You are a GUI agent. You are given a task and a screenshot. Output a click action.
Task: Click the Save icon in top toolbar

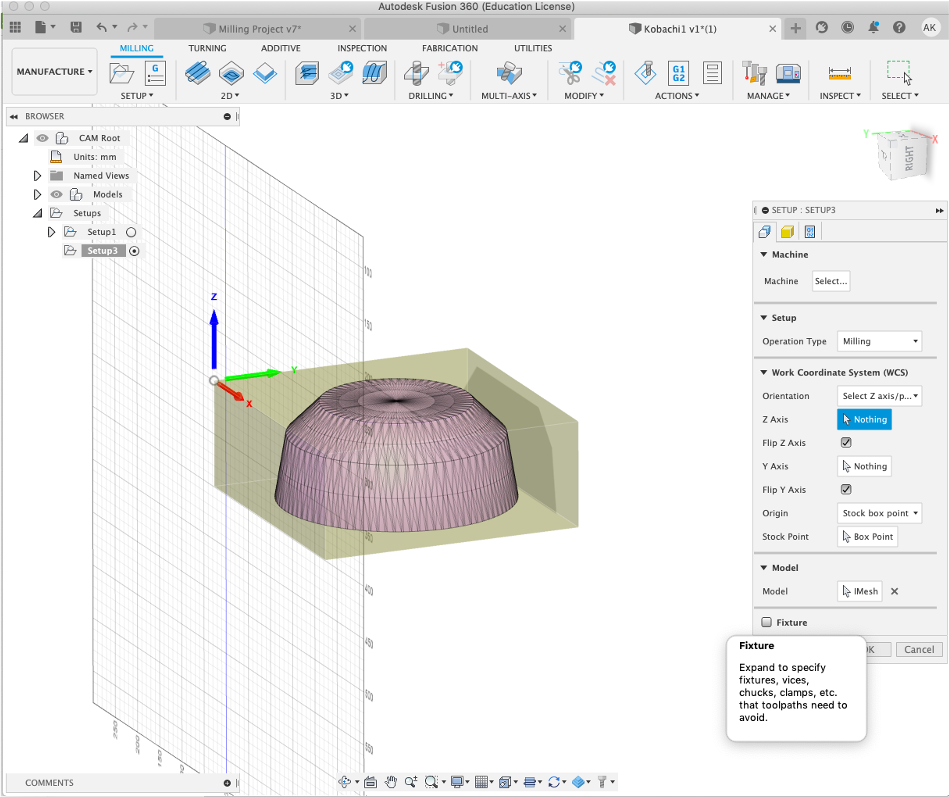[76, 27]
